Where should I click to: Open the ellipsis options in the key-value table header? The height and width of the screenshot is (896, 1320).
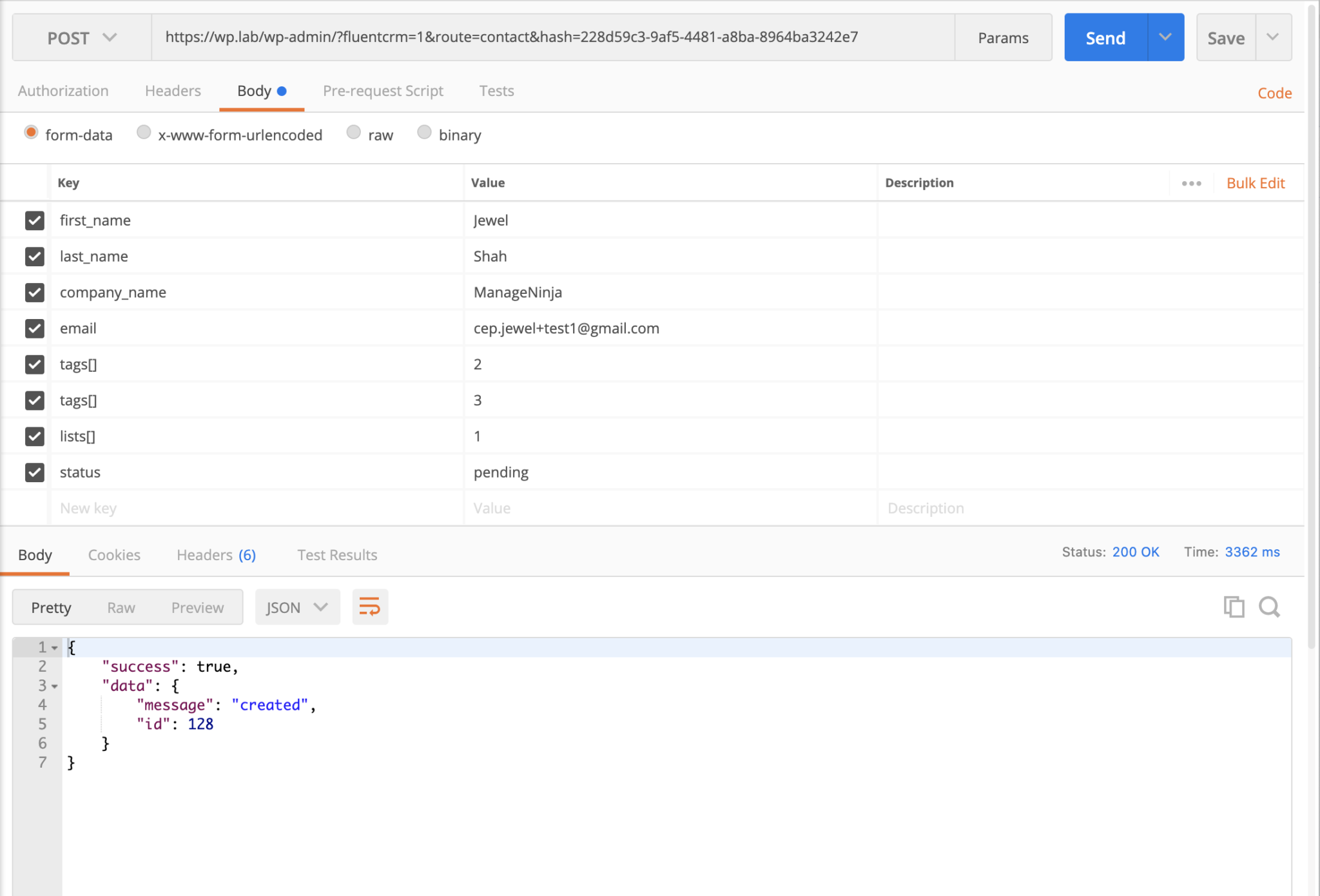coord(1191,182)
